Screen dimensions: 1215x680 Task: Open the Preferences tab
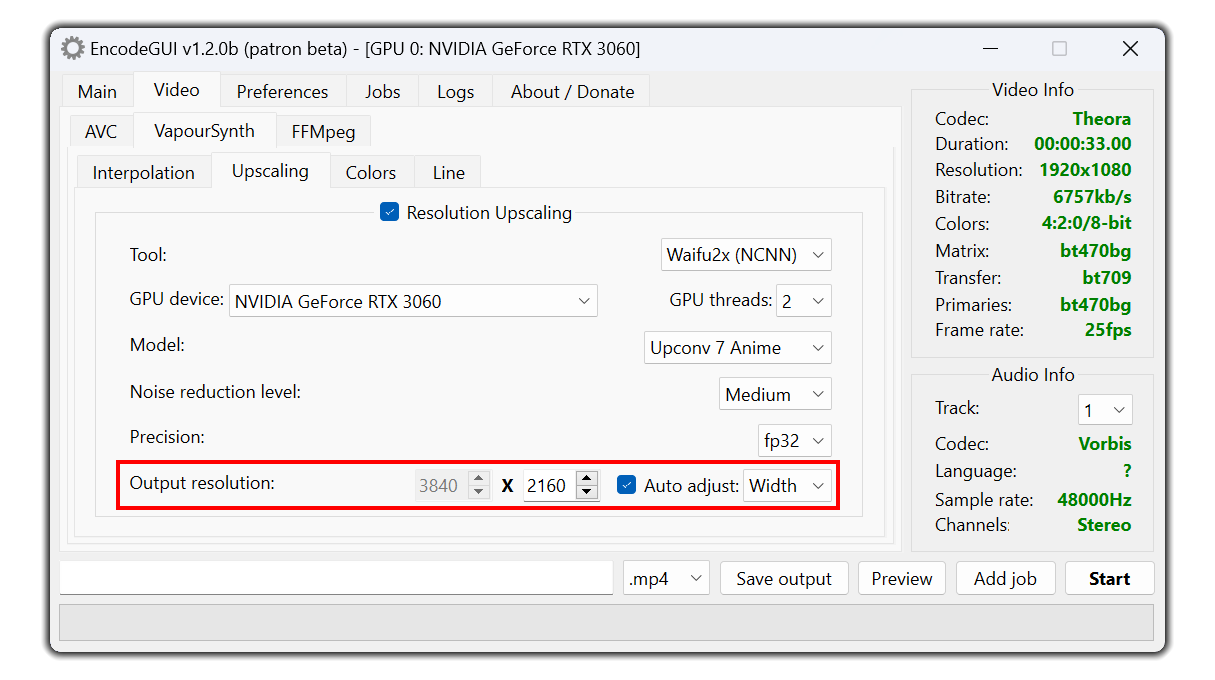pos(282,91)
